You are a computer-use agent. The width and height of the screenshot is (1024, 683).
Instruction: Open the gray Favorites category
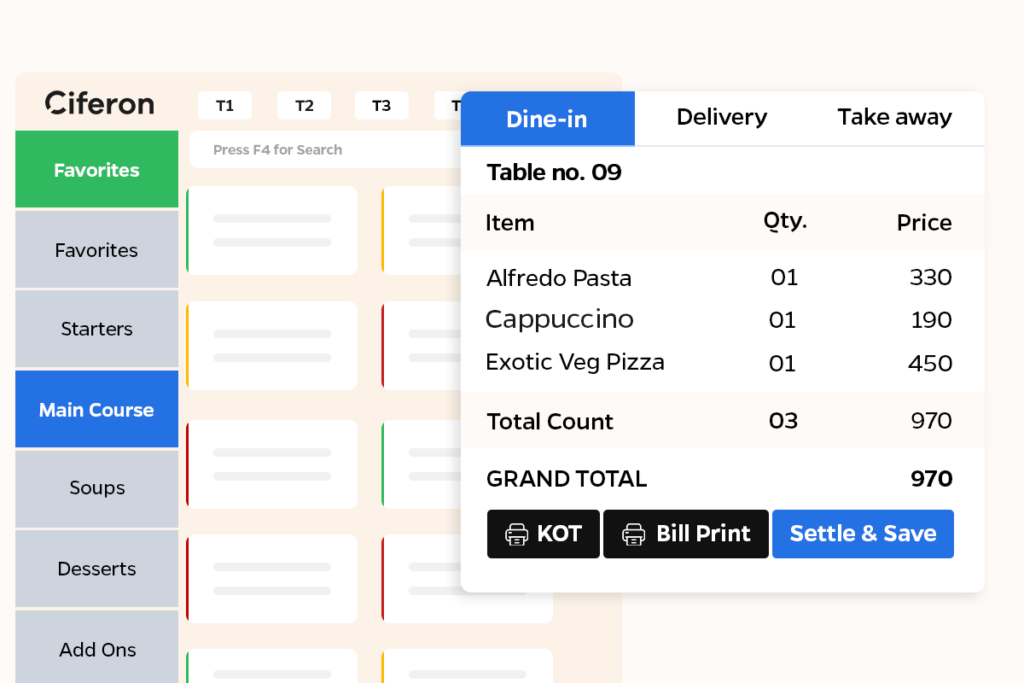97,250
